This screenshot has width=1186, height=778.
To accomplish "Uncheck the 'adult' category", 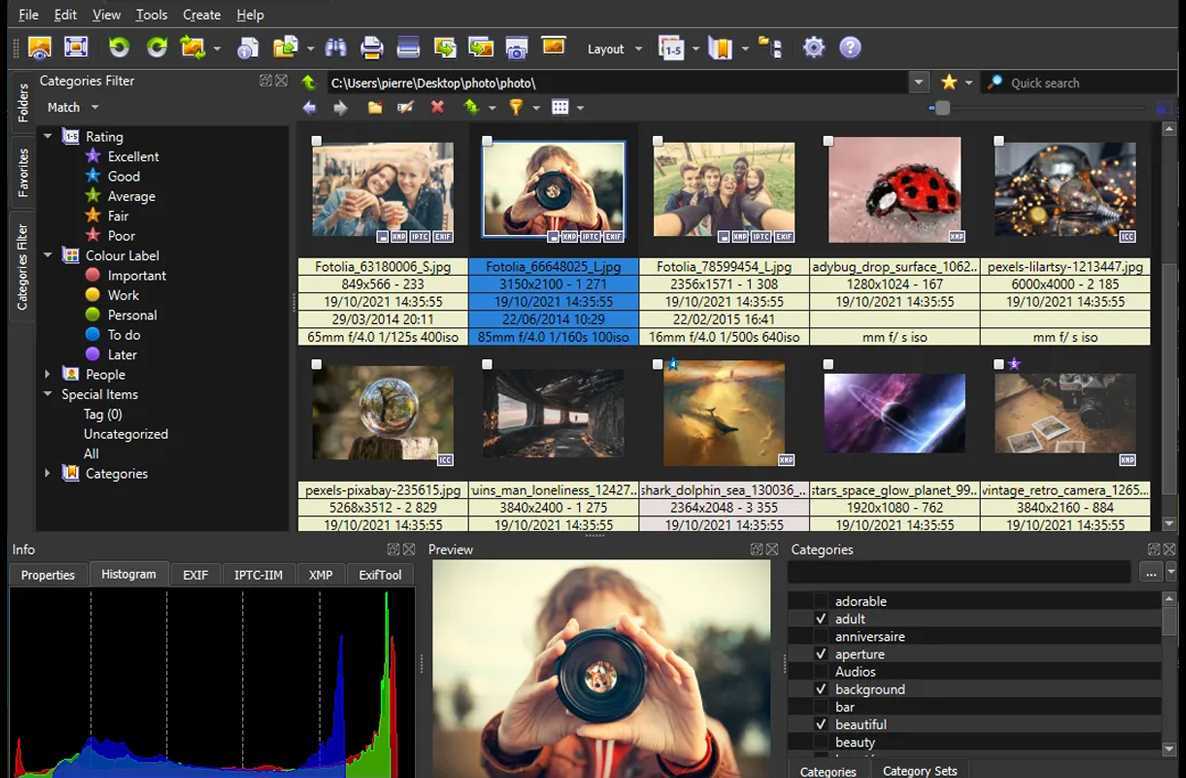I will [x=820, y=619].
